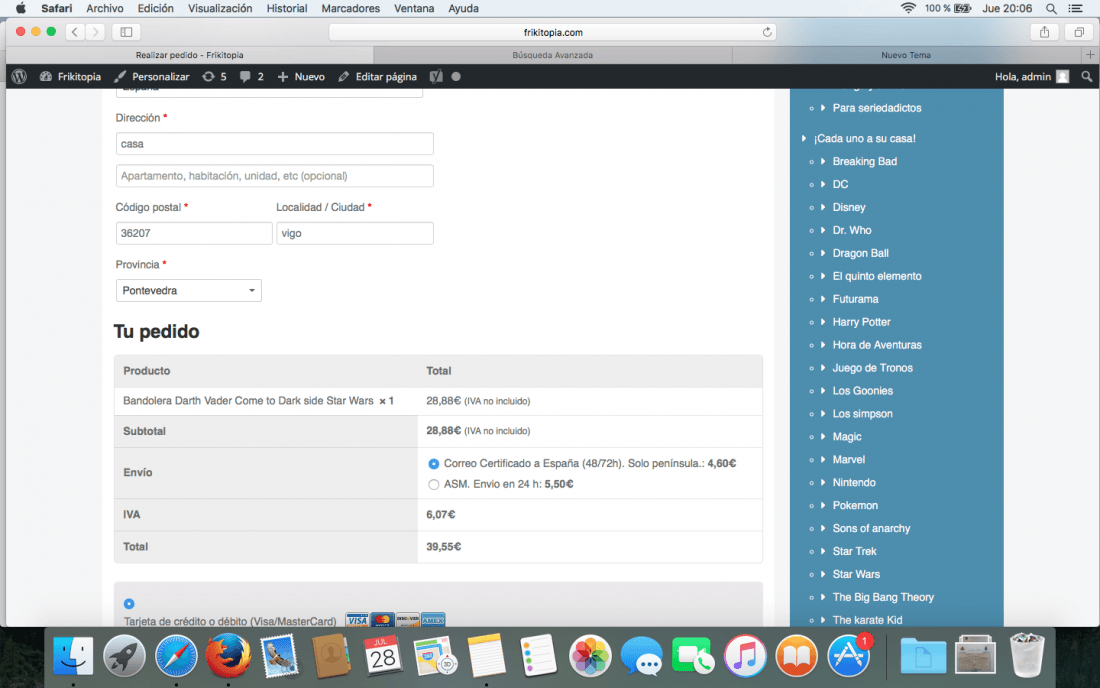Expand ¡Cada uno a su casa! section
Image resolution: width=1100 pixels, height=688 pixels.
pos(804,138)
